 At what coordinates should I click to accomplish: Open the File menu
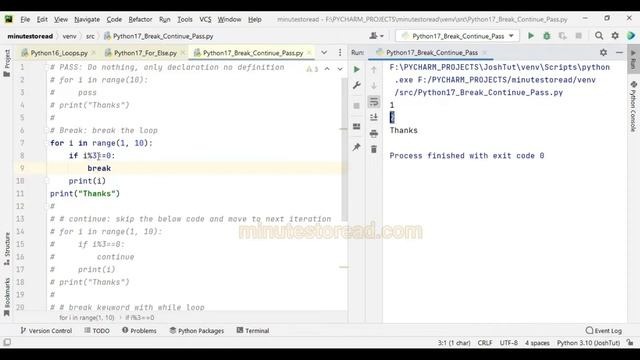(x=25, y=19)
